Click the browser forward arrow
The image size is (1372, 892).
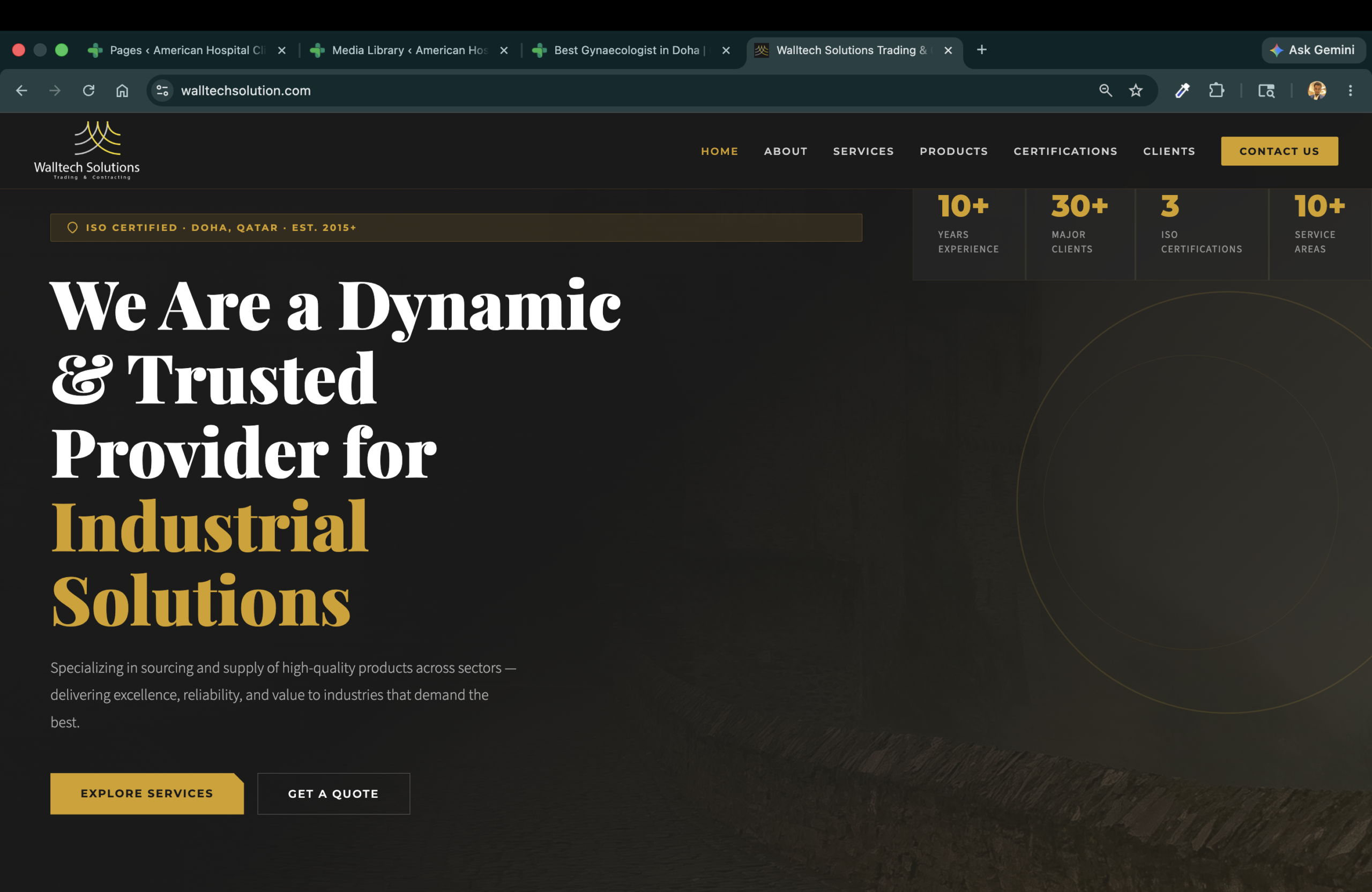tap(55, 91)
